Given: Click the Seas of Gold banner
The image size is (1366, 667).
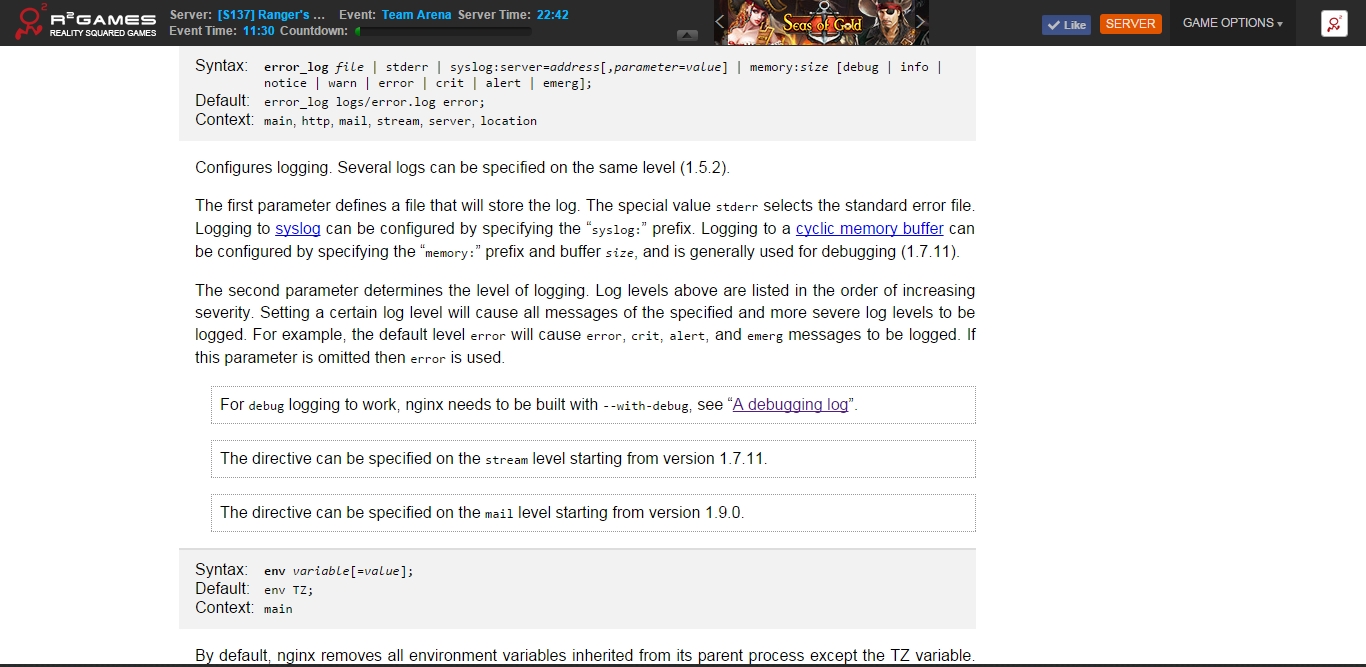Looking at the screenshot, I should (821, 22).
